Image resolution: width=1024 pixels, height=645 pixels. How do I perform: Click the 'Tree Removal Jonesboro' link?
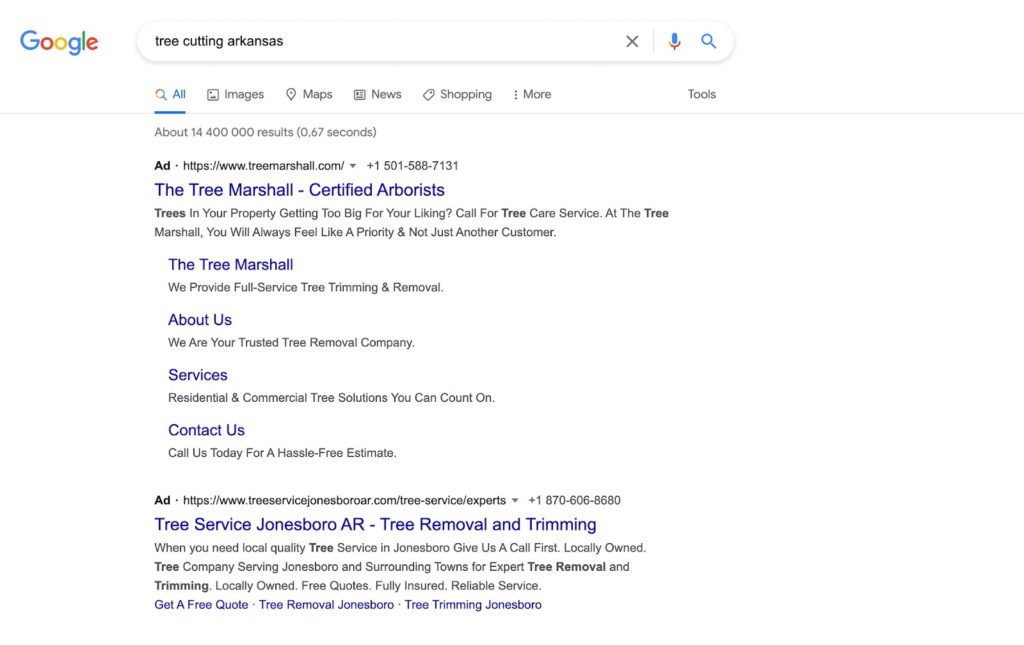click(x=327, y=605)
